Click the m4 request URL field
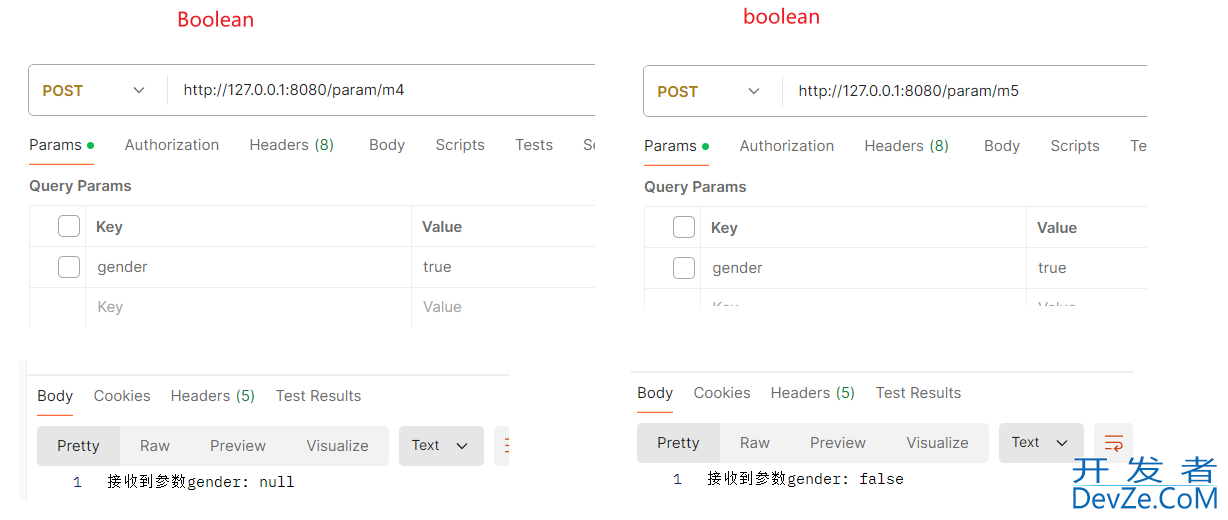 (x=382, y=90)
